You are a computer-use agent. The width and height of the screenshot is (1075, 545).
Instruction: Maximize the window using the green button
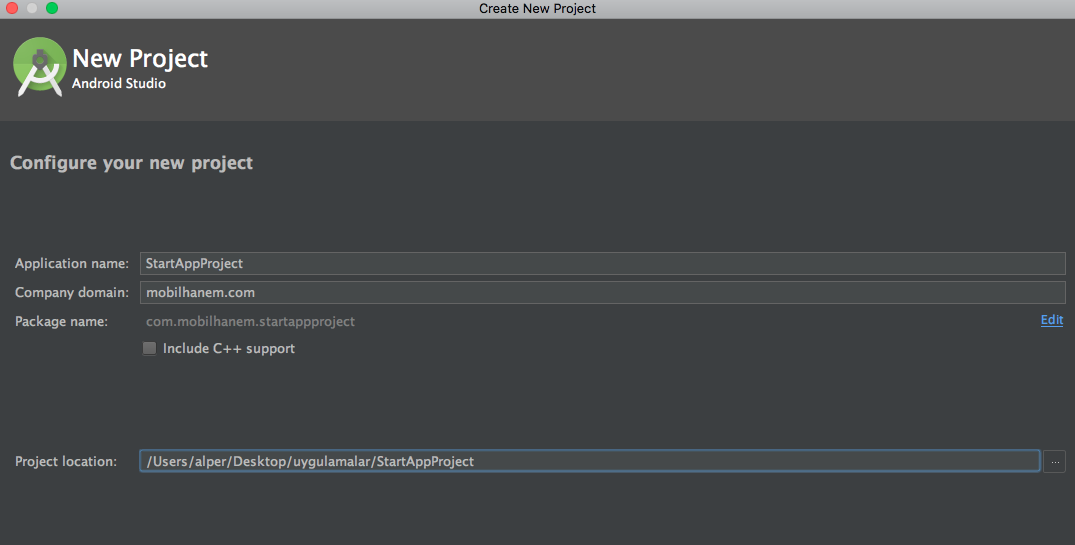click(x=52, y=8)
